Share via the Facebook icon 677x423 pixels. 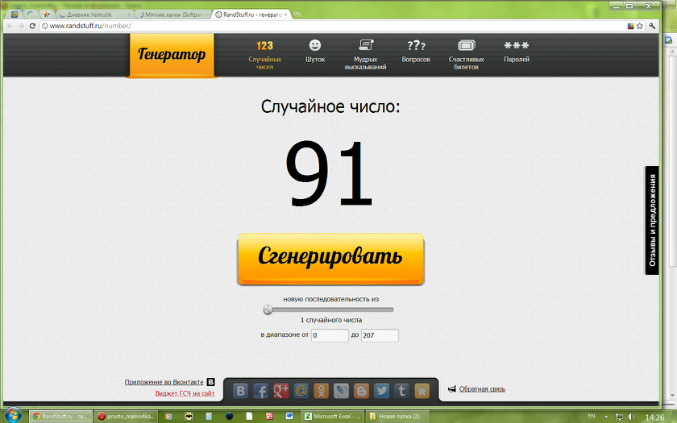coord(261,390)
